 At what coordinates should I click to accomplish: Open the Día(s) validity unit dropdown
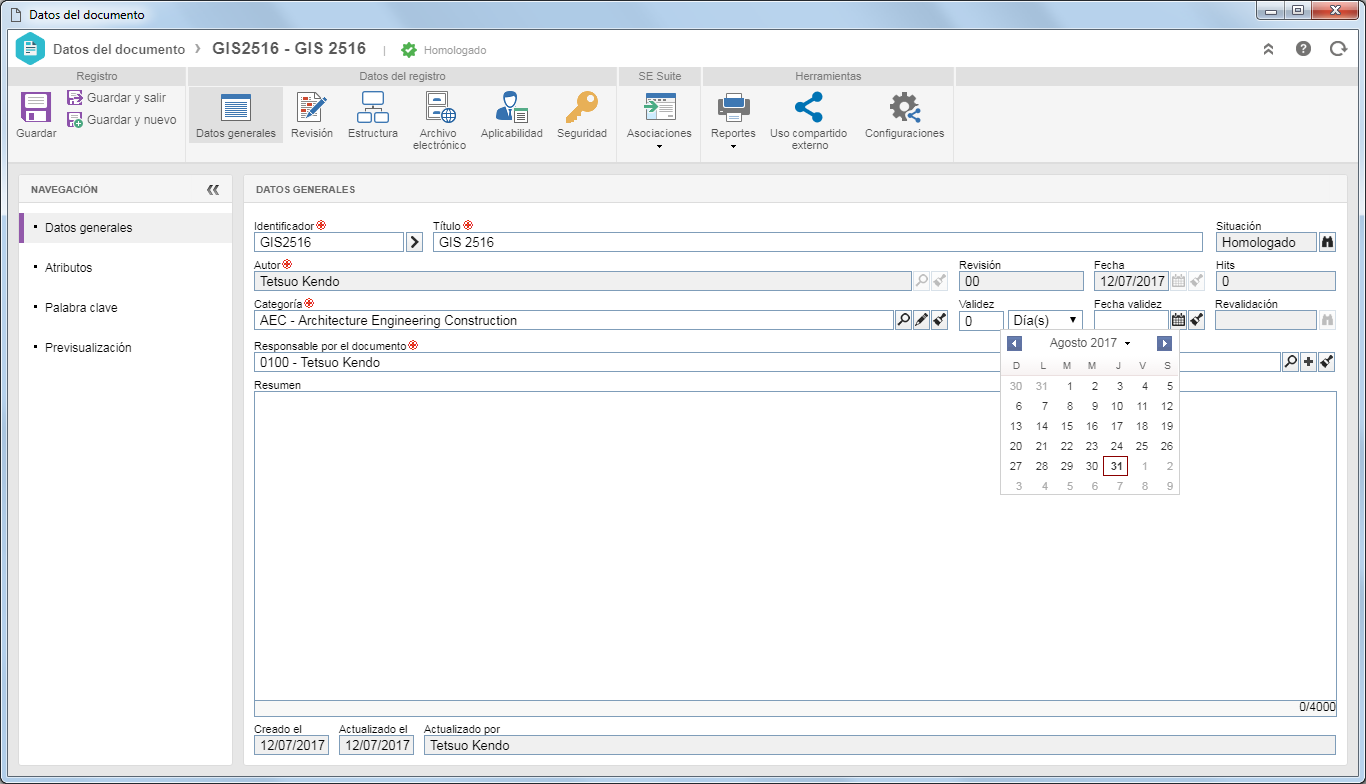pyautogui.click(x=1045, y=320)
